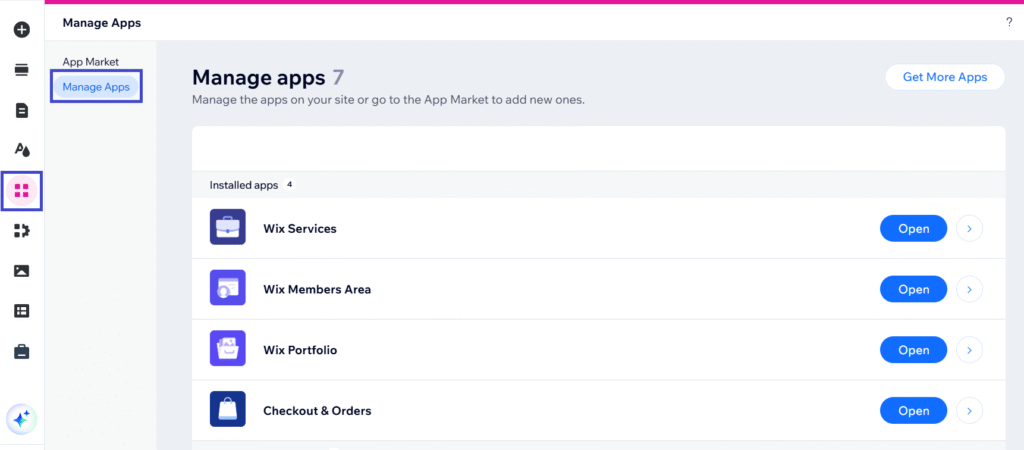Click the Wix Members Area app thumbnail

[228, 288]
